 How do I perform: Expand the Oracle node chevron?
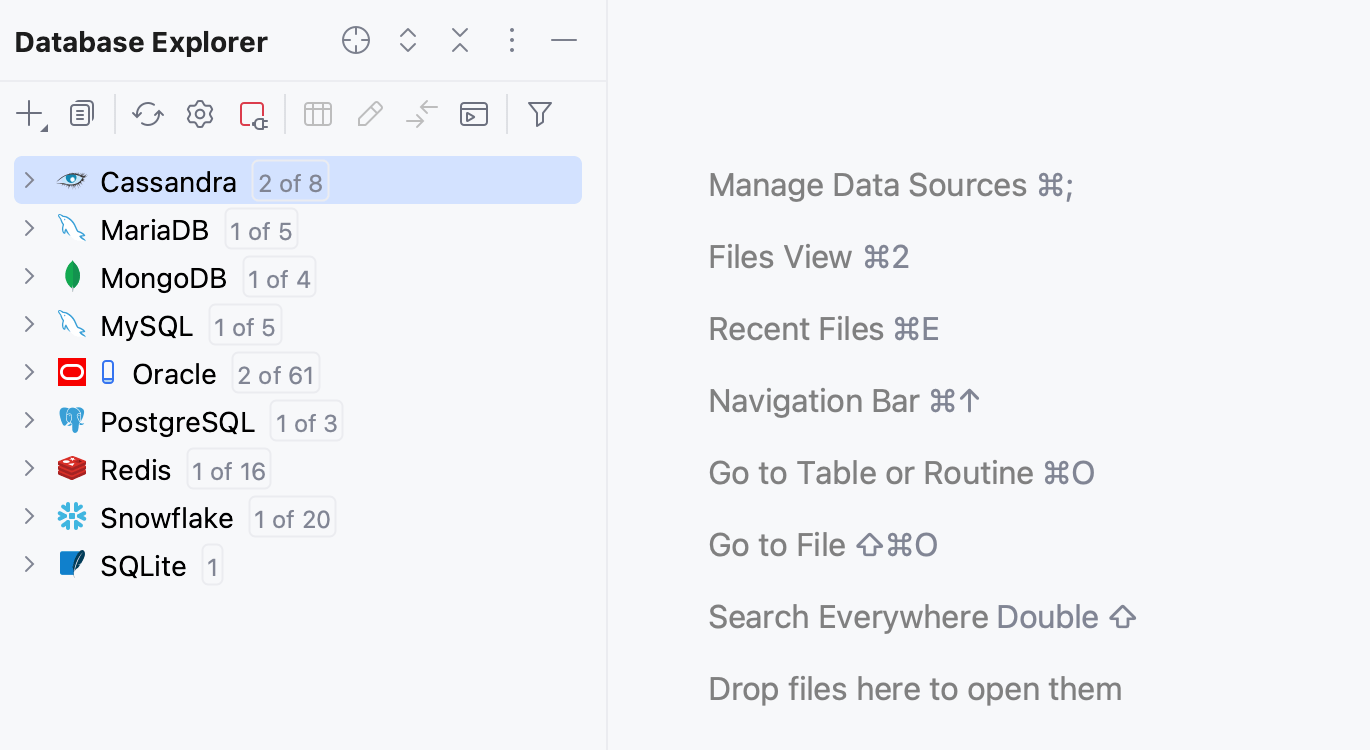tap(30, 373)
